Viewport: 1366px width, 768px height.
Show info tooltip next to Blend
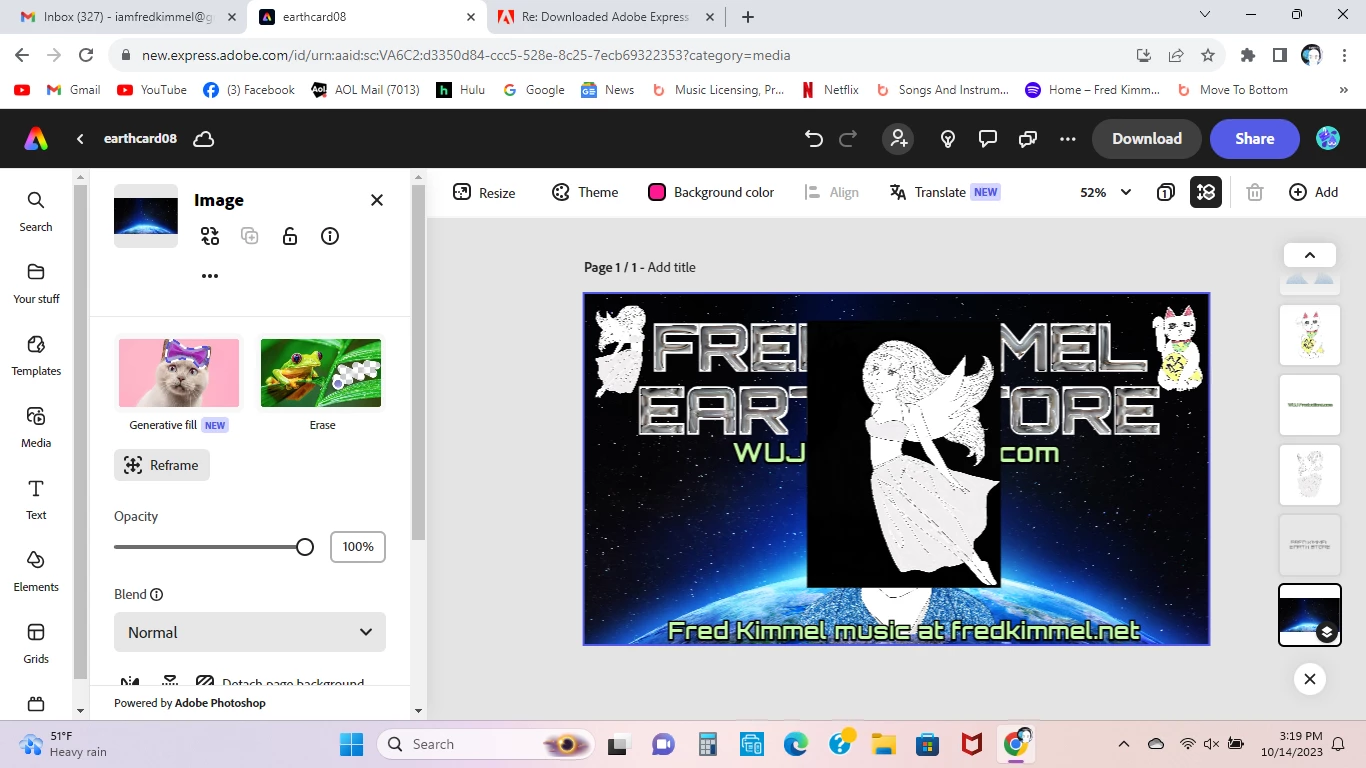(157, 594)
